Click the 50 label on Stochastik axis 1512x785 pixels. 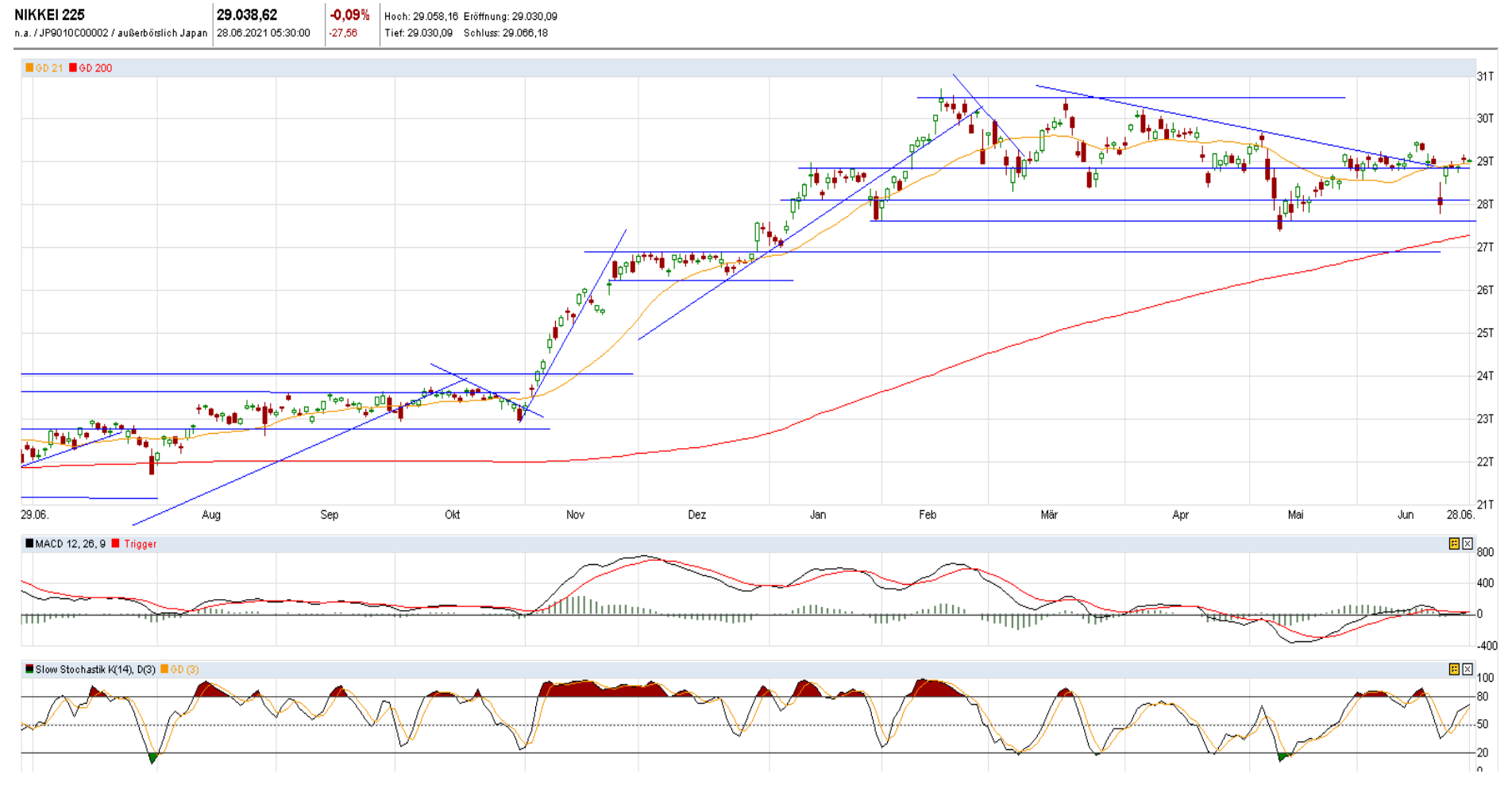1483,725
